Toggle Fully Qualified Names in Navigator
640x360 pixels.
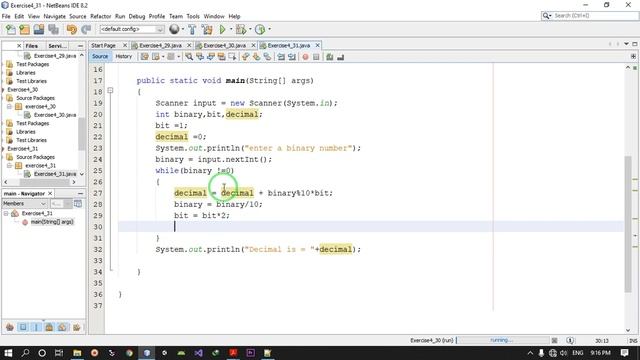click(76, 327)
